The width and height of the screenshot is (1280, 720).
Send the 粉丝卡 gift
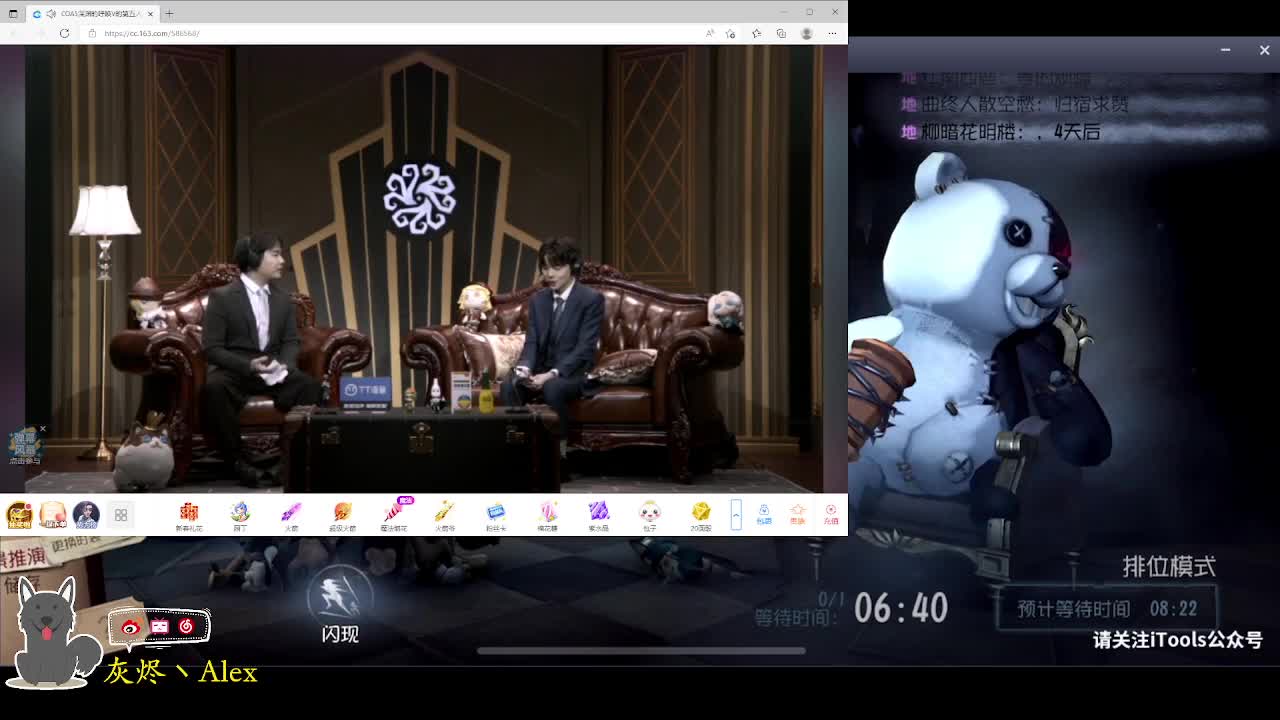click(496, 515)
